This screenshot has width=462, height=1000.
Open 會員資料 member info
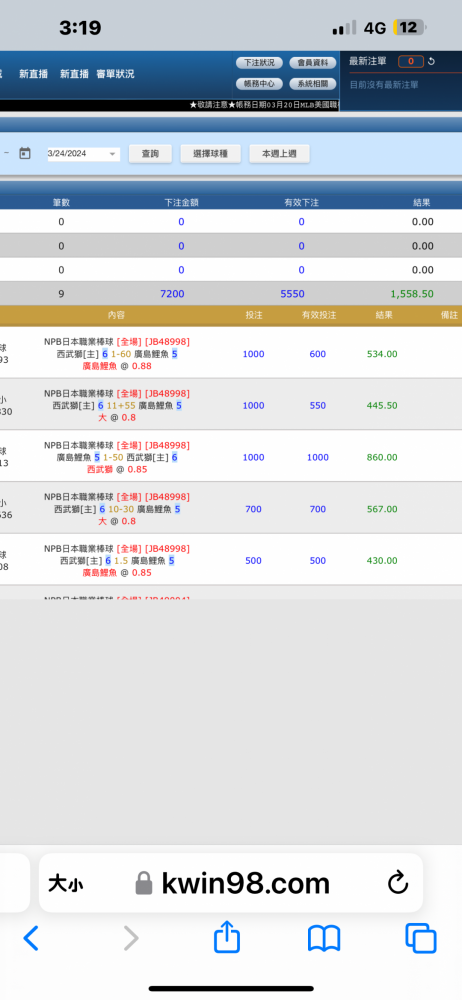click(313, 62)
